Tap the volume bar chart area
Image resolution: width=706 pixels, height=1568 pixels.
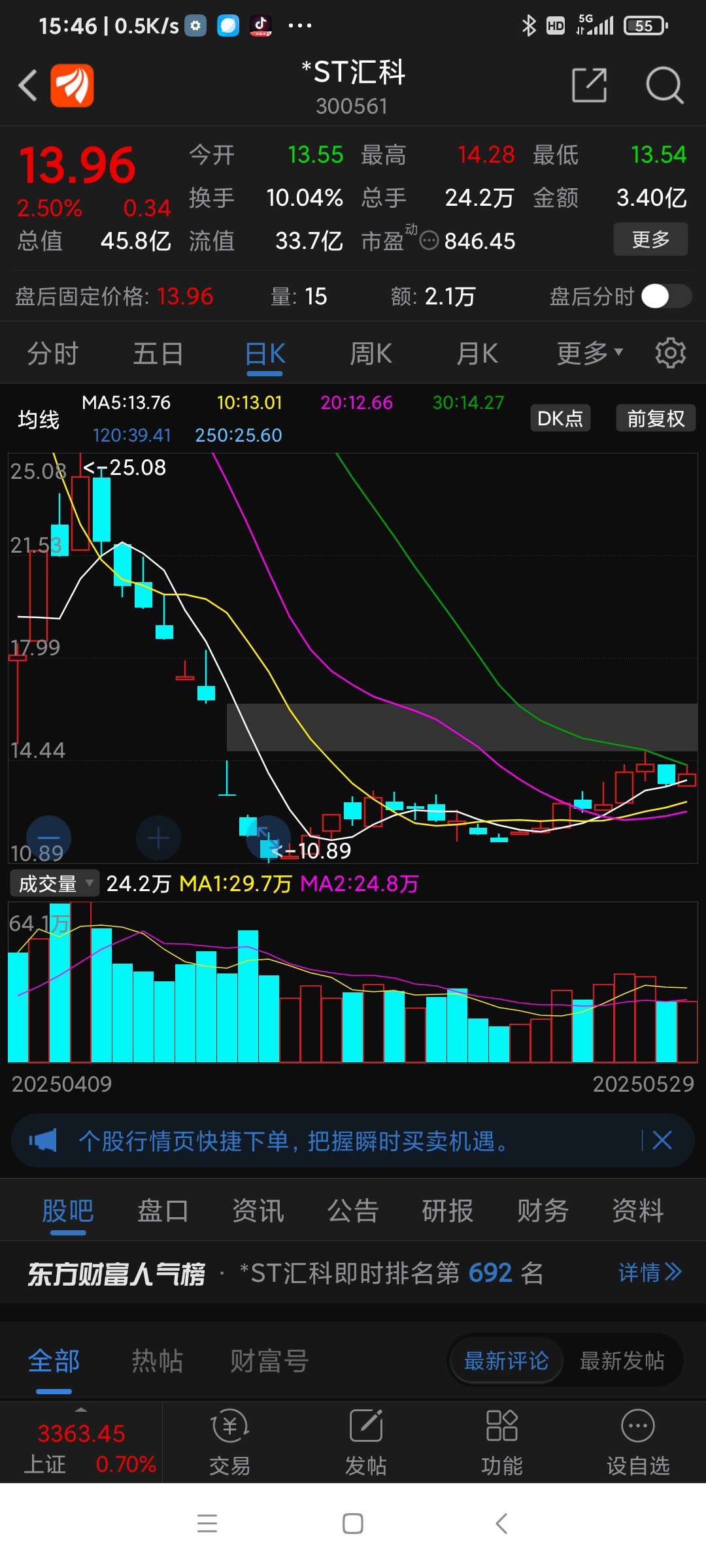353,982
